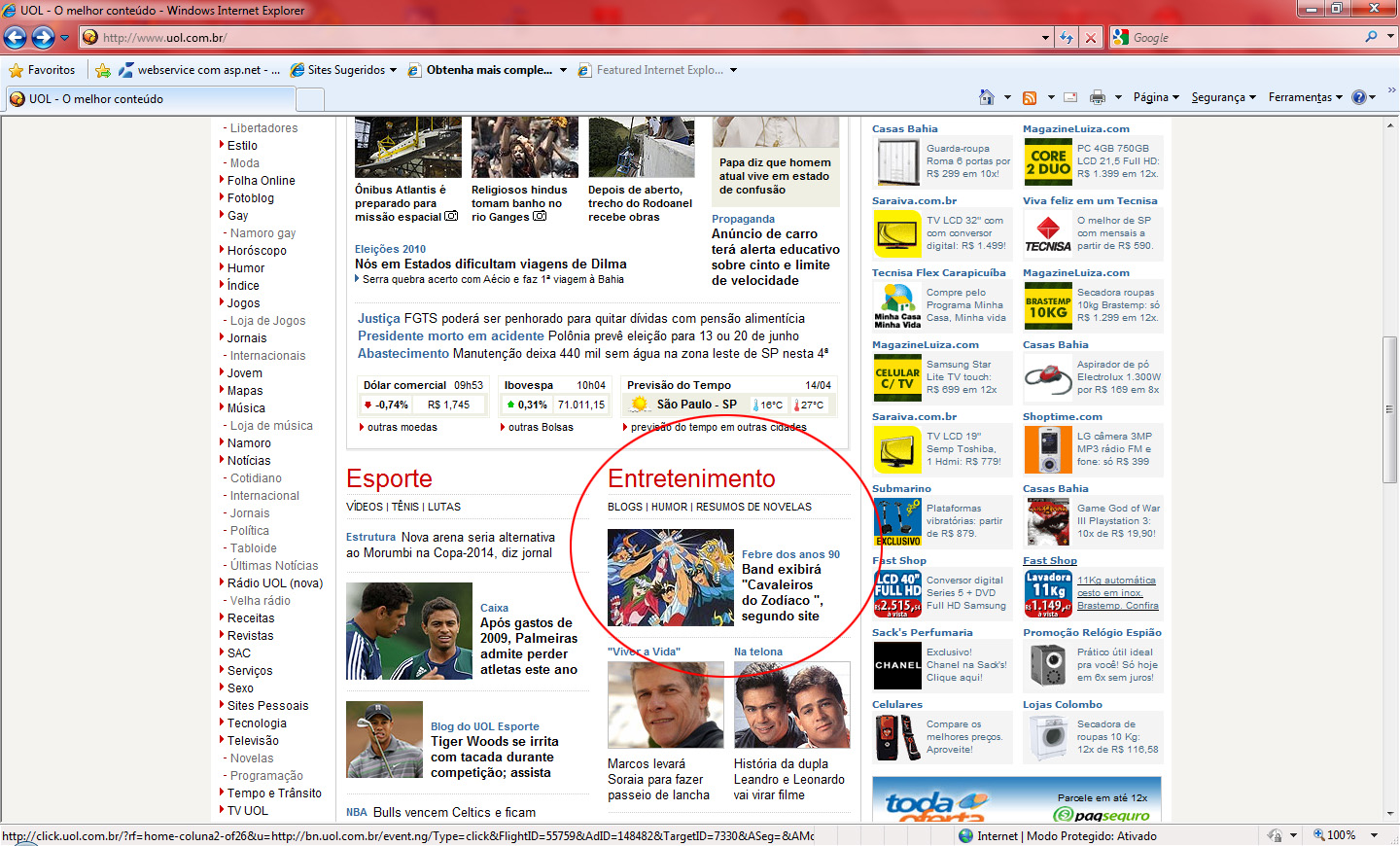Expand the address bar history dropdown
Image resolution: width=1400 pixels, height=846 pixels.
(x=1046, y=38)
